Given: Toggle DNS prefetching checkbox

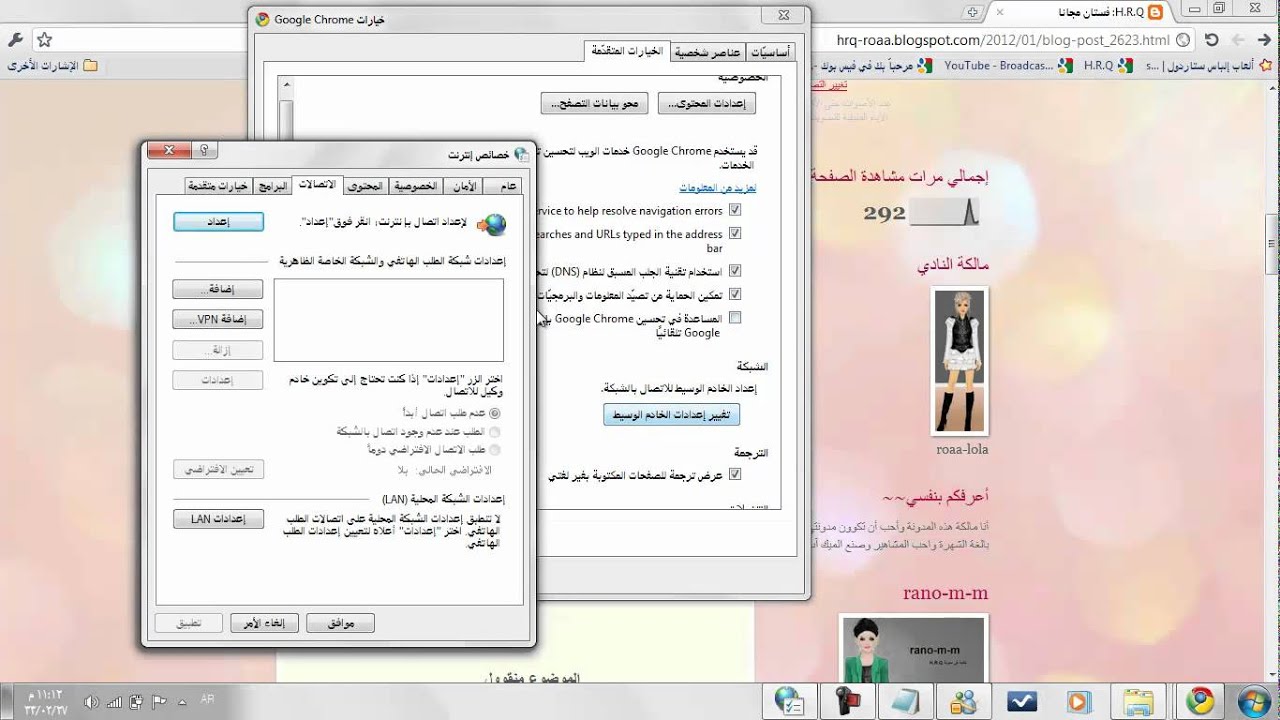Looking at the screenshot, I should (735, 271).
